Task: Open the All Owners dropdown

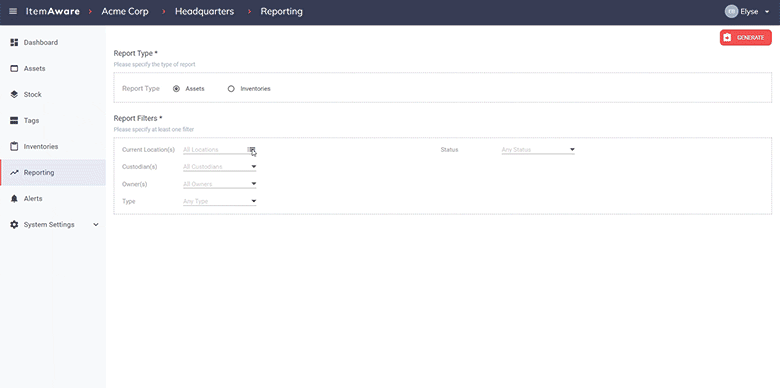Action: click(x=219, y=184)
